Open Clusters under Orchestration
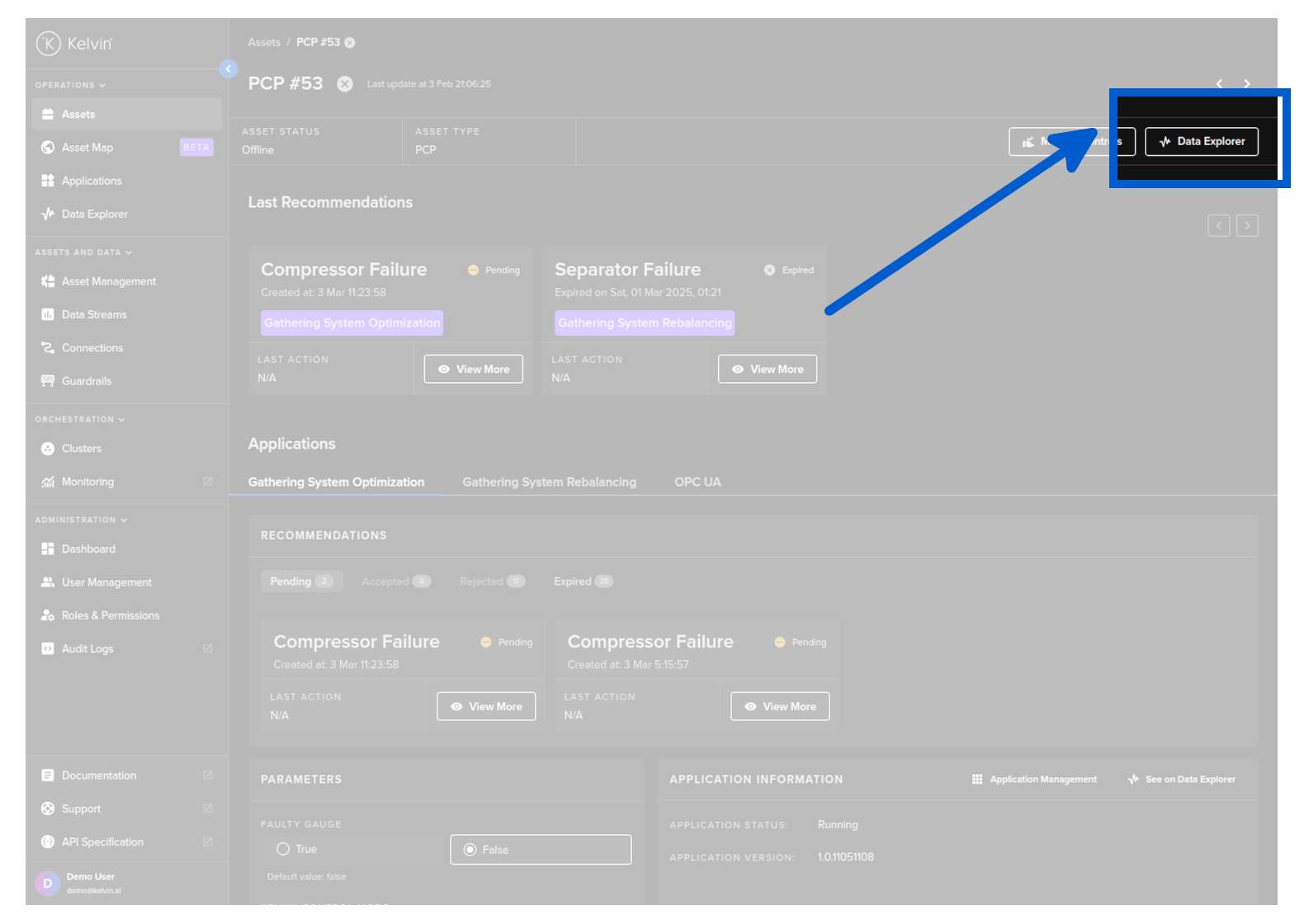The height and width of the screenshot is (924, 1304). tap(81, 449)
